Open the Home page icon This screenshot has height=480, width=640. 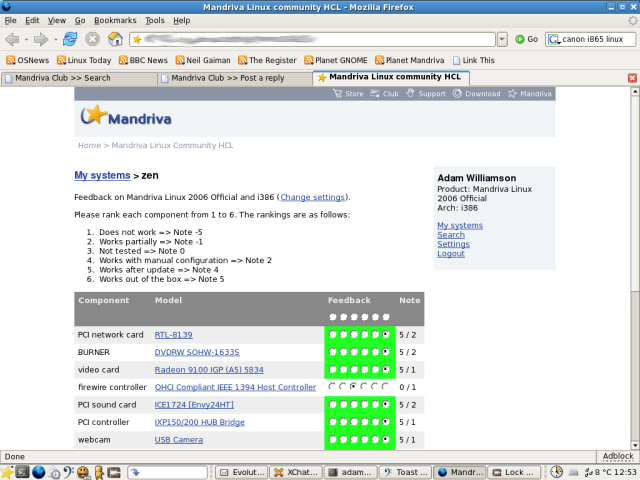click(116, 39)
